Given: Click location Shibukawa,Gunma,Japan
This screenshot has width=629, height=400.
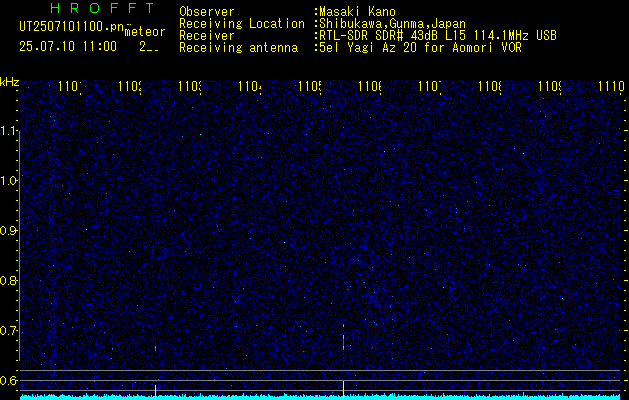Looking at the screenshot, I should pyautogui.click(x=393, y=24).
